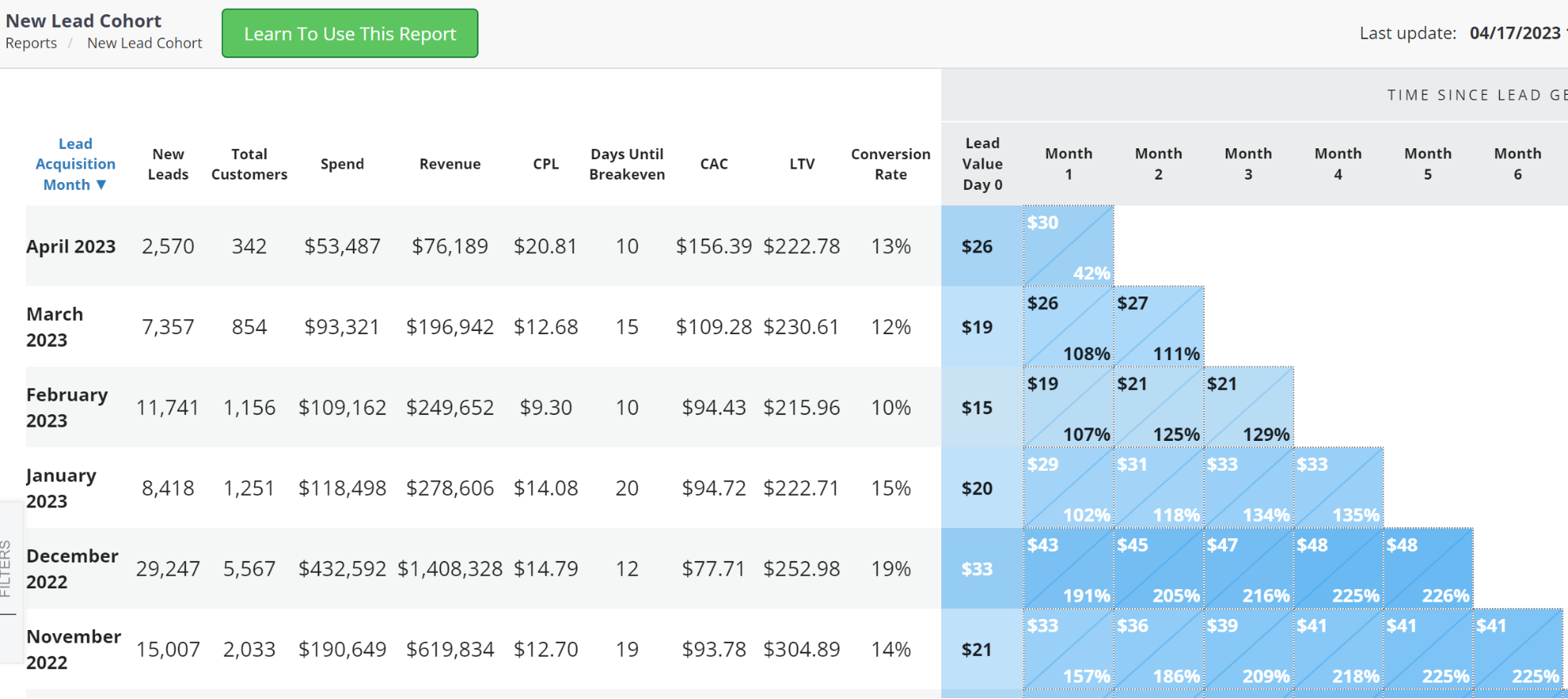
Task: Click the Learn To Use This Report button
Action: pyautogui.click(x=350, y=34)
